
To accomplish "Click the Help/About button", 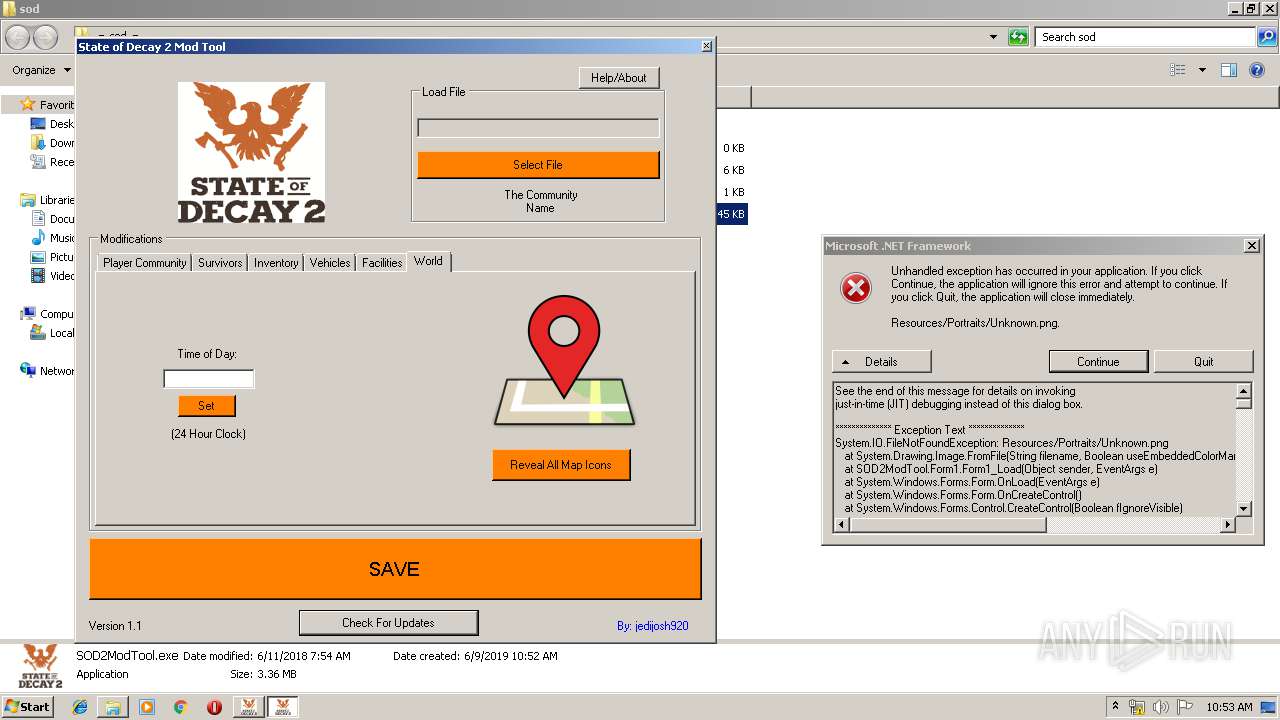I will click(619, 78).
